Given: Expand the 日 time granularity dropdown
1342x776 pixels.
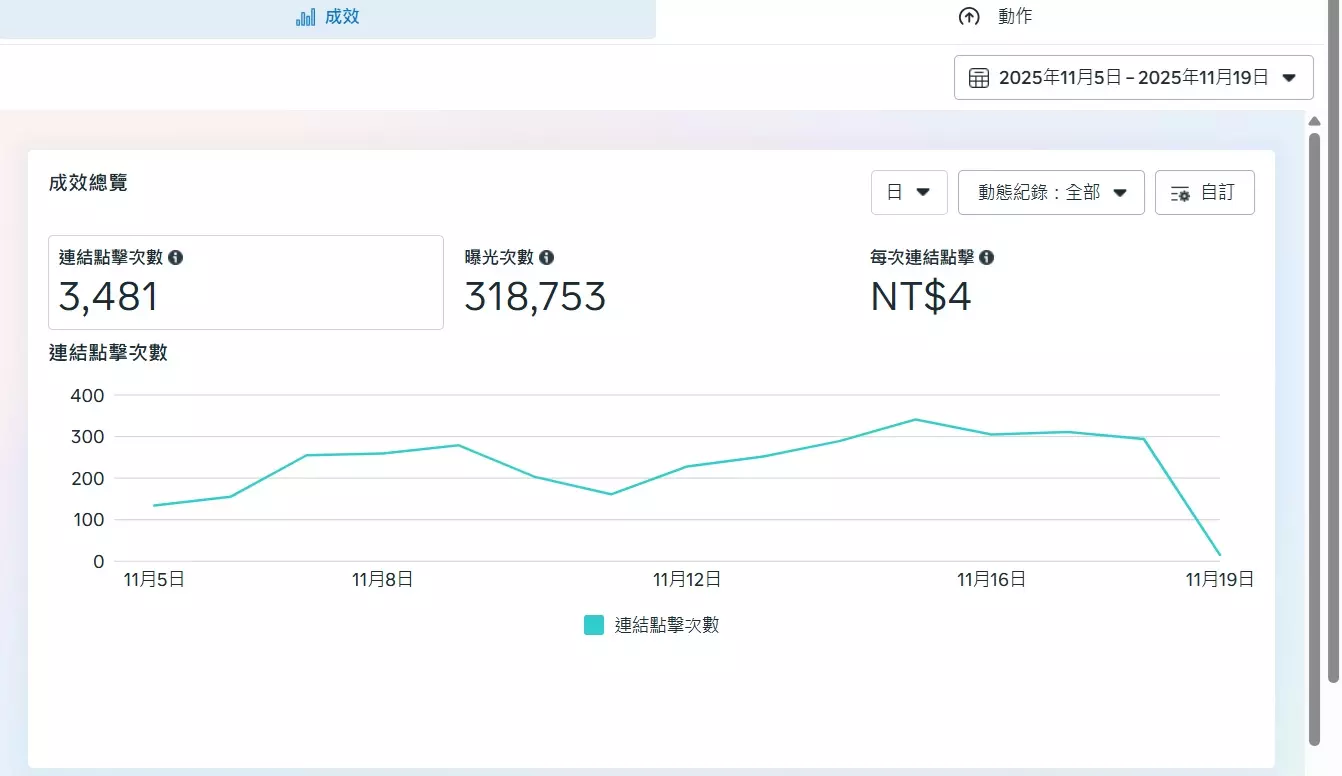Looking at the screenshot, I should pyautogui.click(x=909, y=192).
